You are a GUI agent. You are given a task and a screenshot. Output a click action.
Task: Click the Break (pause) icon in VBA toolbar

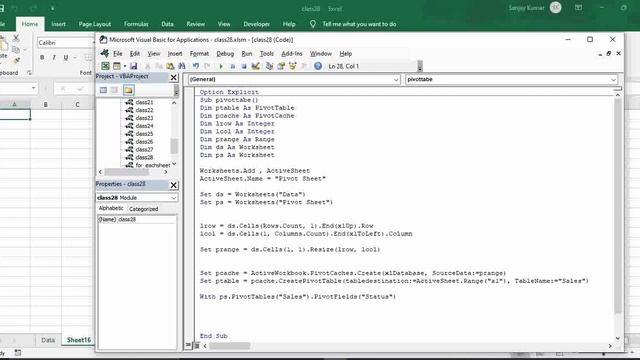point(232,66)
